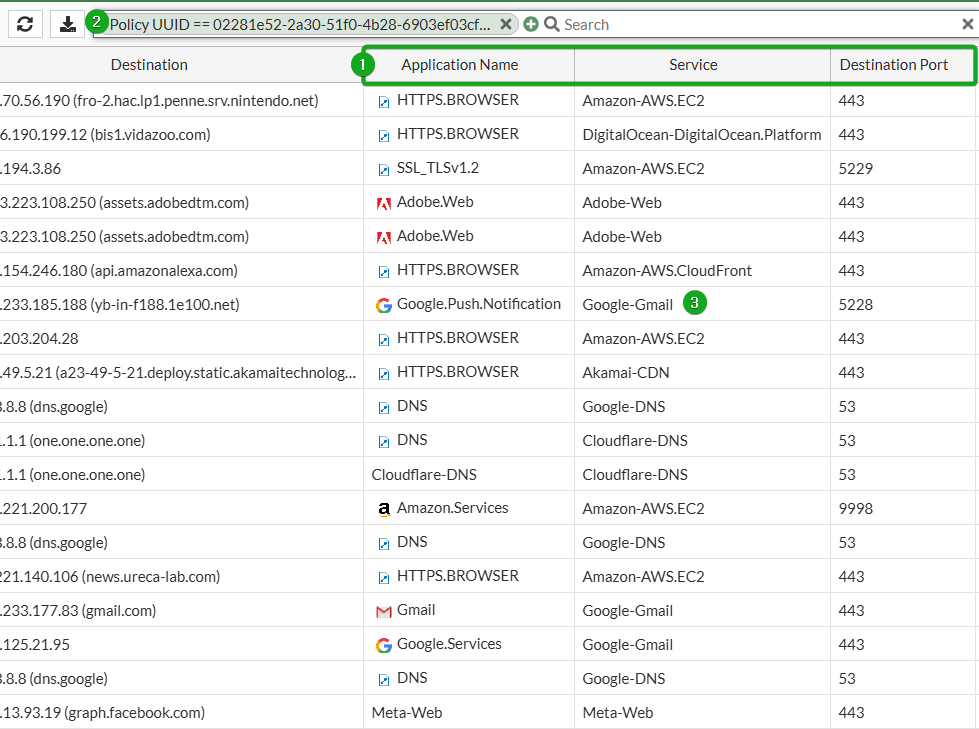Viewport: 979px width, 729px height.
Task: Select destination port 5229 cell
Action: pyautogui.click(x=855, y=169)
